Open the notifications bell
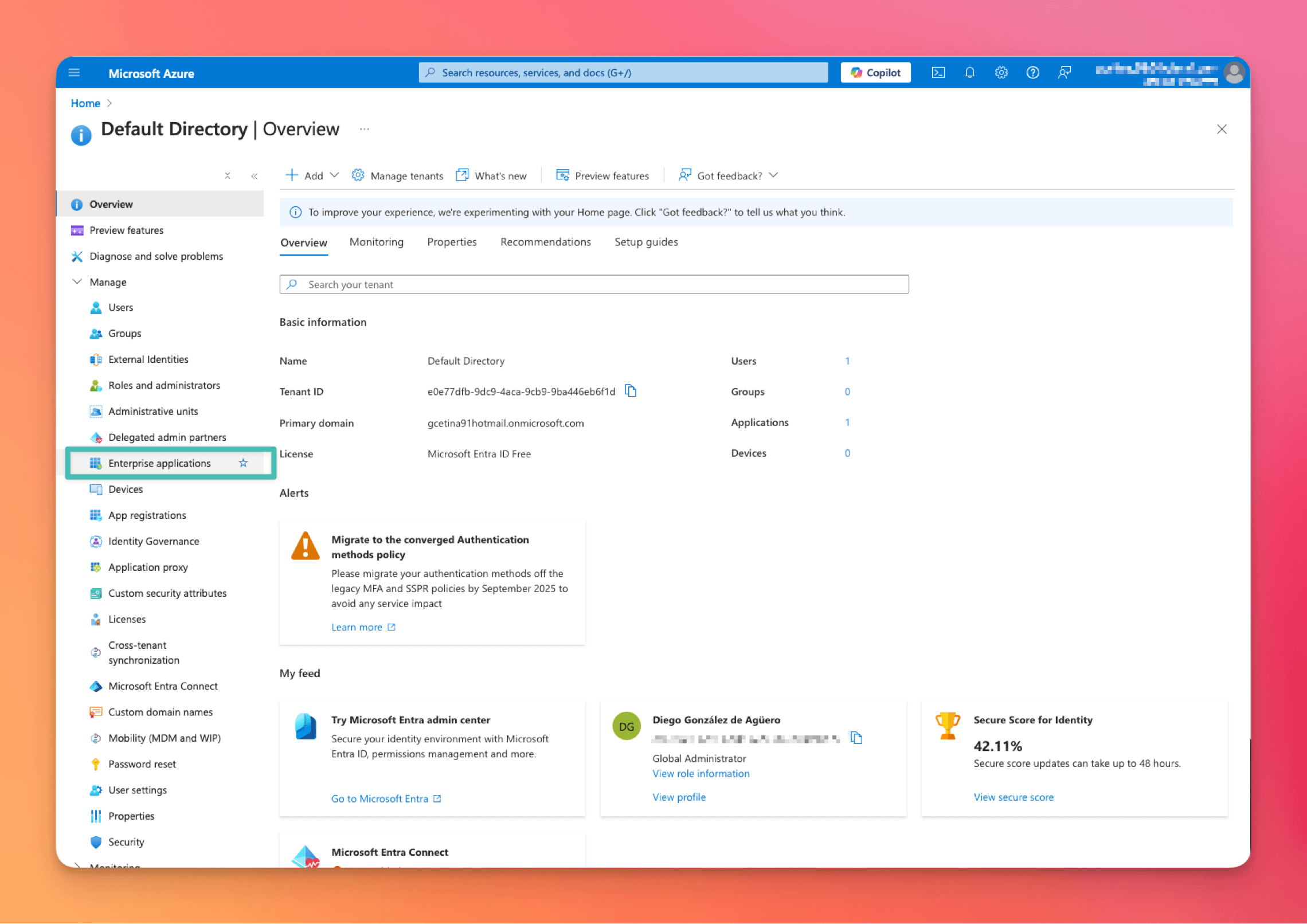The image size is (1307, 924). [970, 73]
